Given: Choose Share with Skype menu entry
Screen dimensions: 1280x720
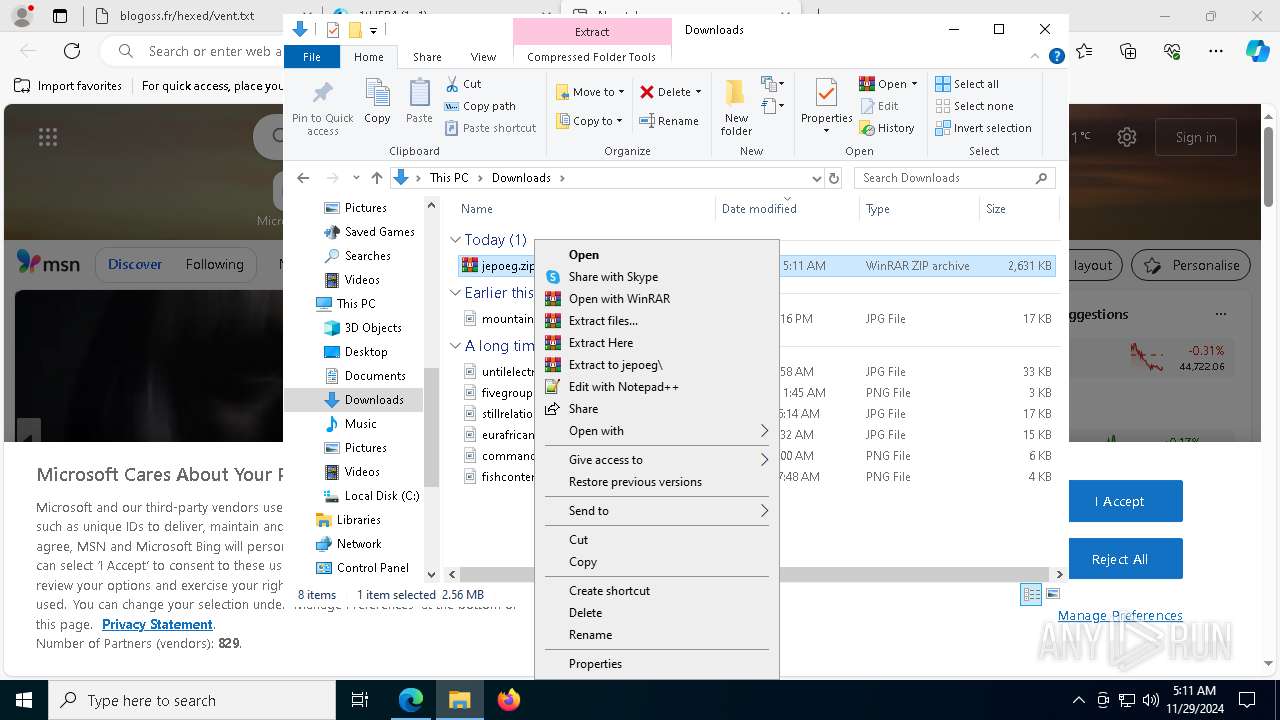Looking at the screenshot, I should coord(657,277).
